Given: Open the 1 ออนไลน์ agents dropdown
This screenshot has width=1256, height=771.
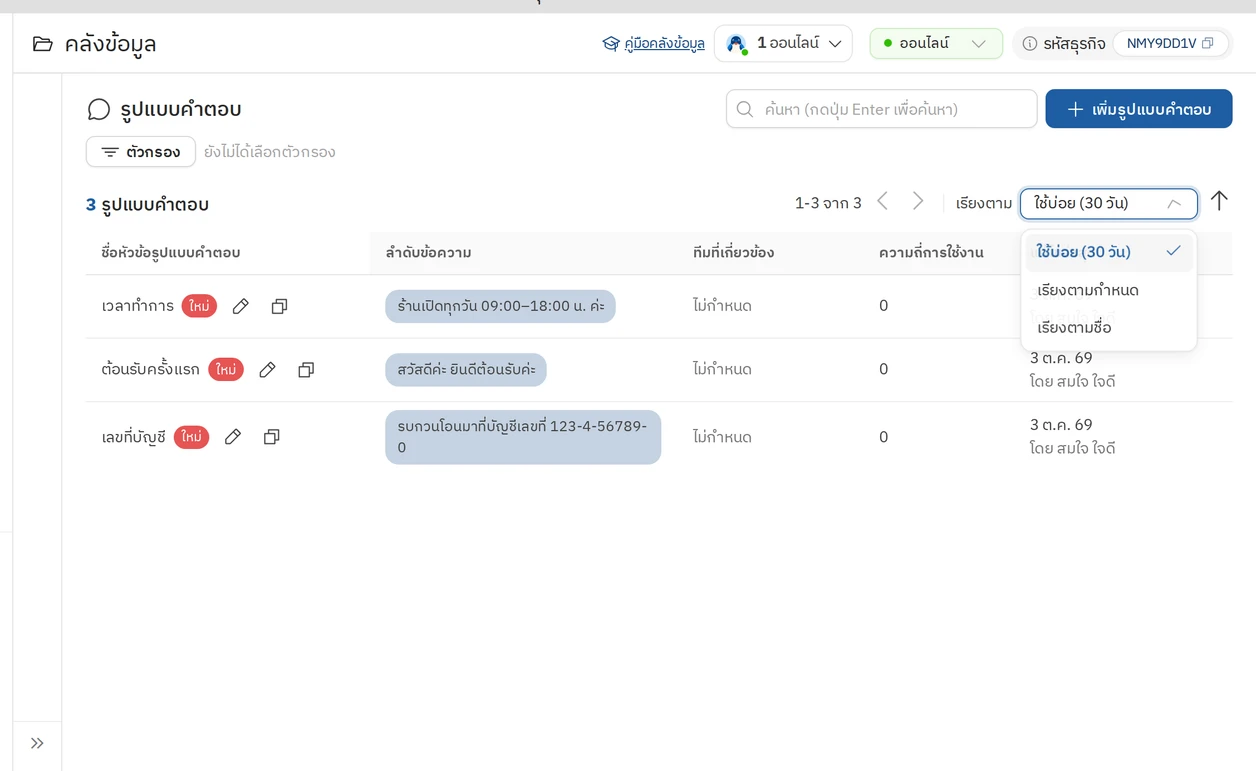Looking at the screenshot, I should pyautogui.click(x=783, y=43).
